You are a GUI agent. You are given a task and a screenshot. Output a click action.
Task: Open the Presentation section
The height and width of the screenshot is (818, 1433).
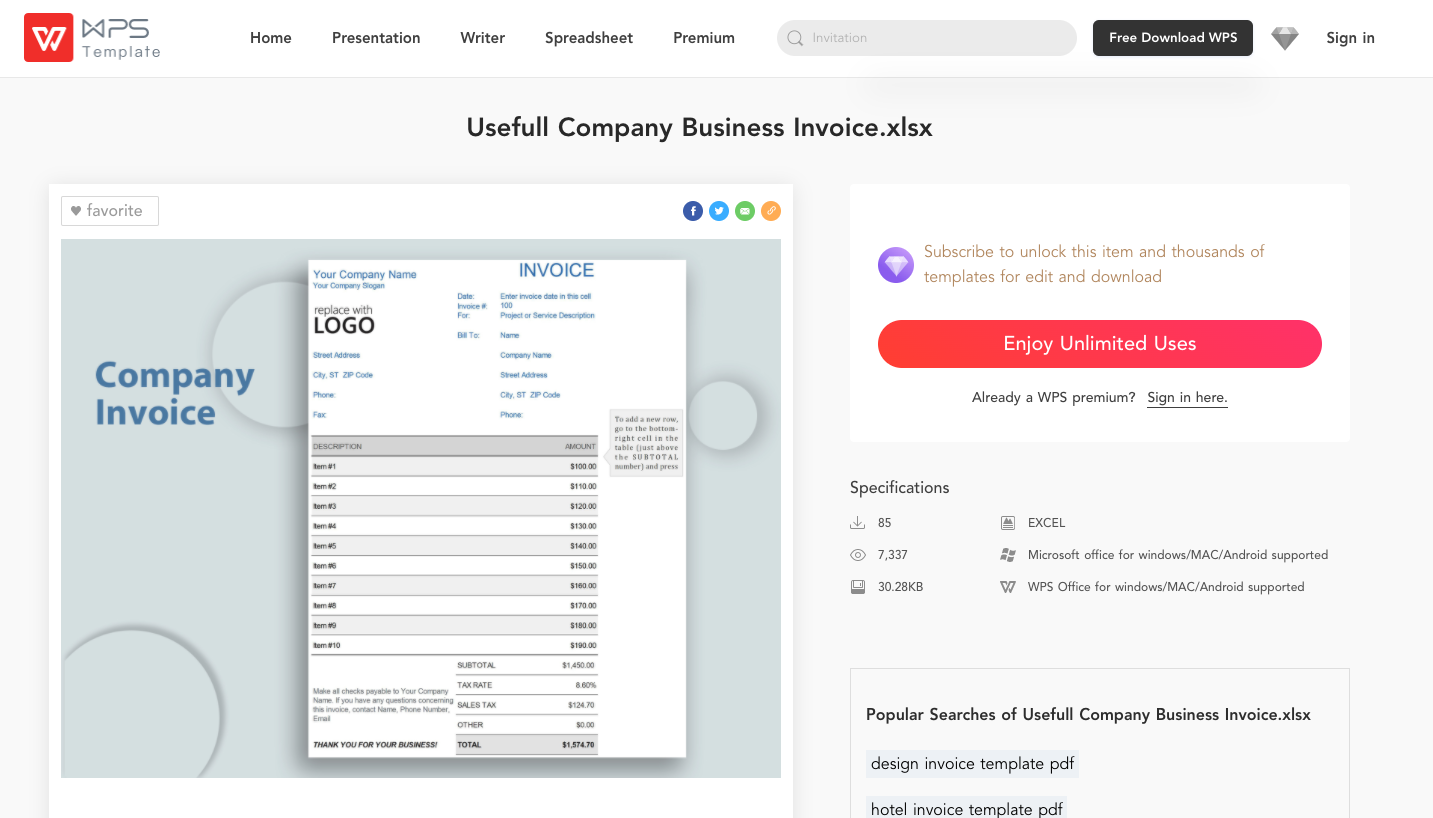[x=376, y=38]
